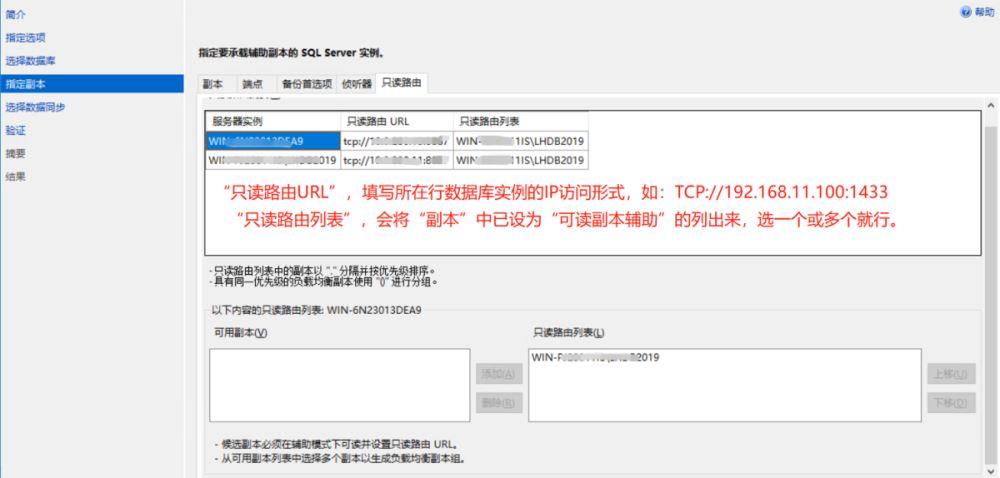The width and height of the screenshot is (1000, 478).
Task: Click the second row's LHDB2019 routing list cell
Action: click(520, 160)
